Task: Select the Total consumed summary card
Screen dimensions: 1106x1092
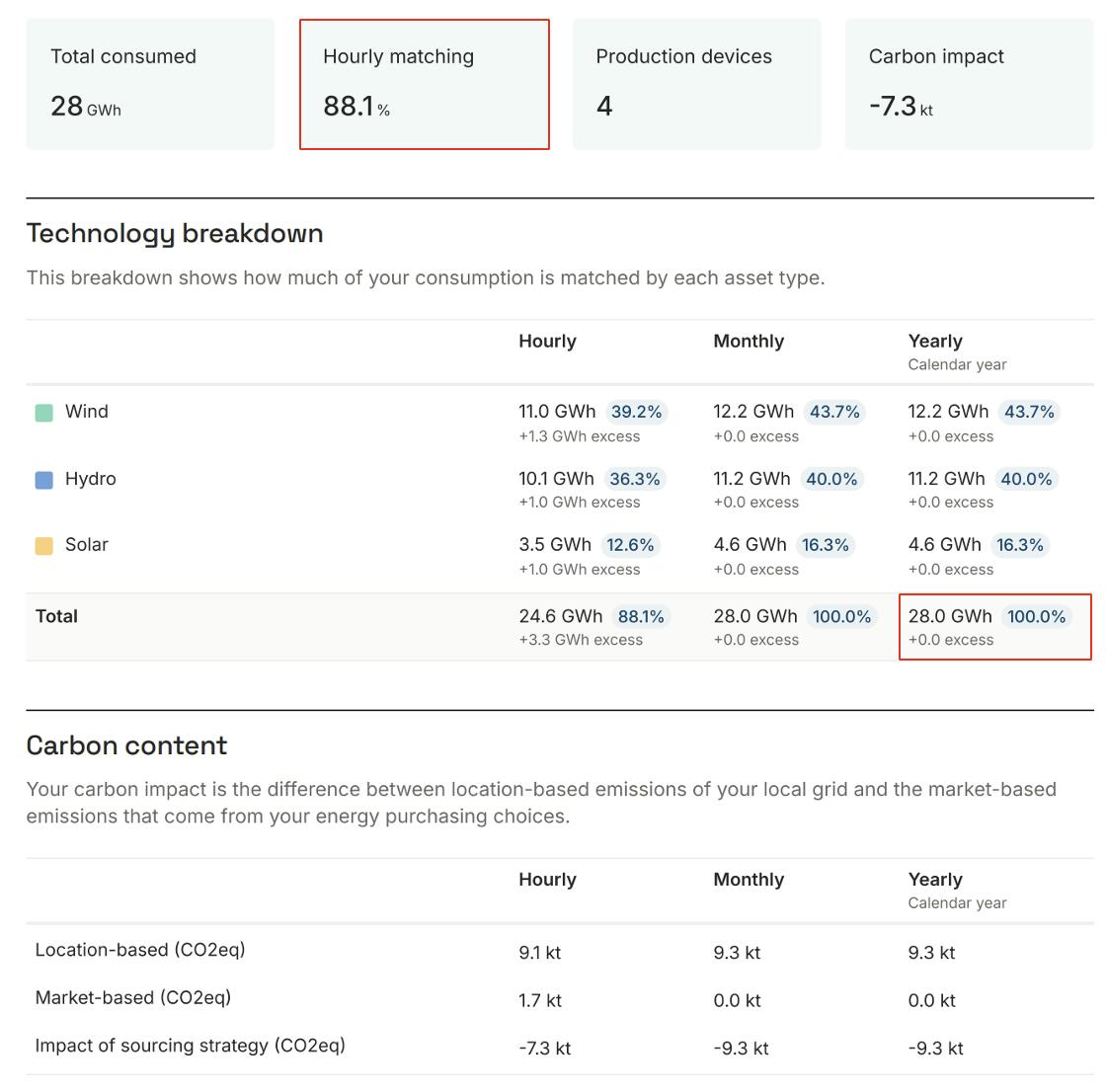Action: (150, 85)
